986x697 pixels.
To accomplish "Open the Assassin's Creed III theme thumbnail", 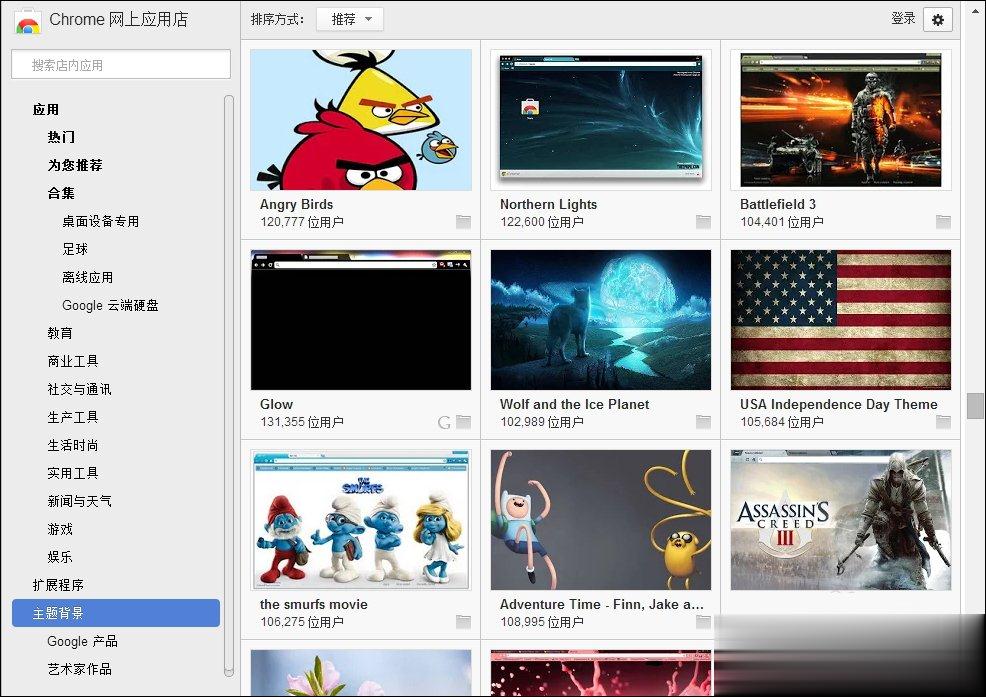I will (841, 520).
